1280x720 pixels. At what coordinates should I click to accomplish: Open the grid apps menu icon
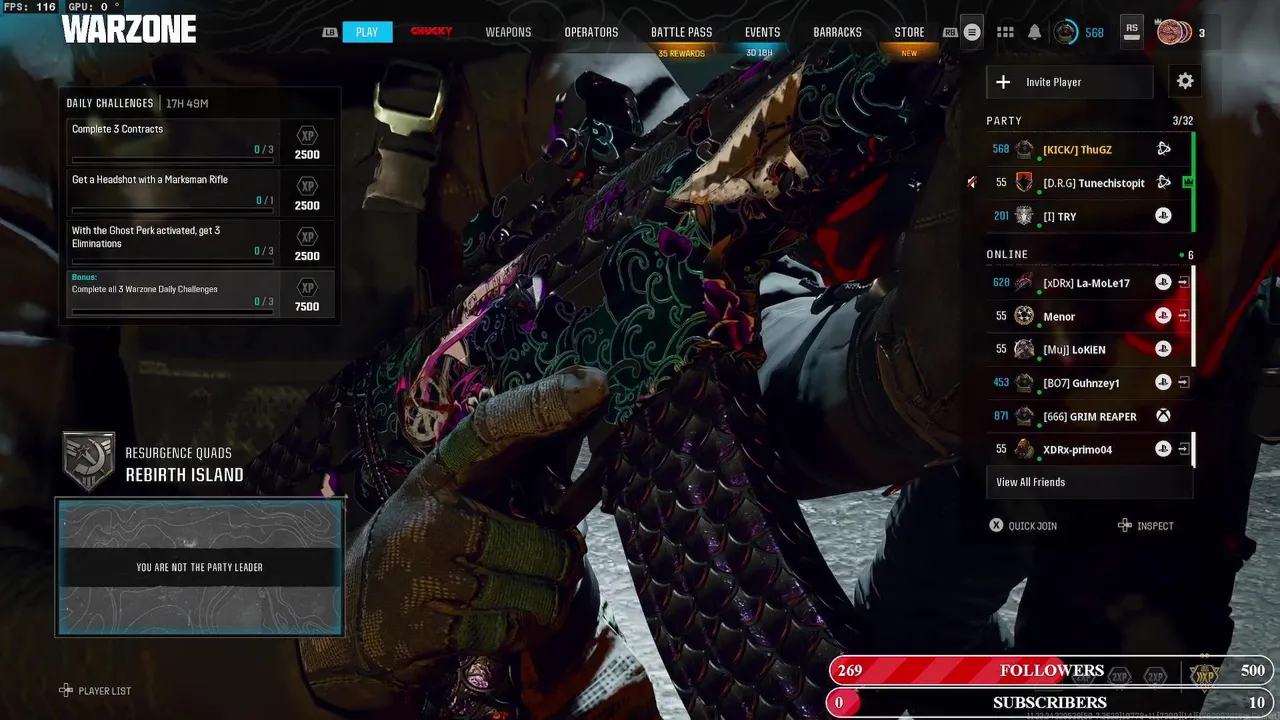[1006, 32]
